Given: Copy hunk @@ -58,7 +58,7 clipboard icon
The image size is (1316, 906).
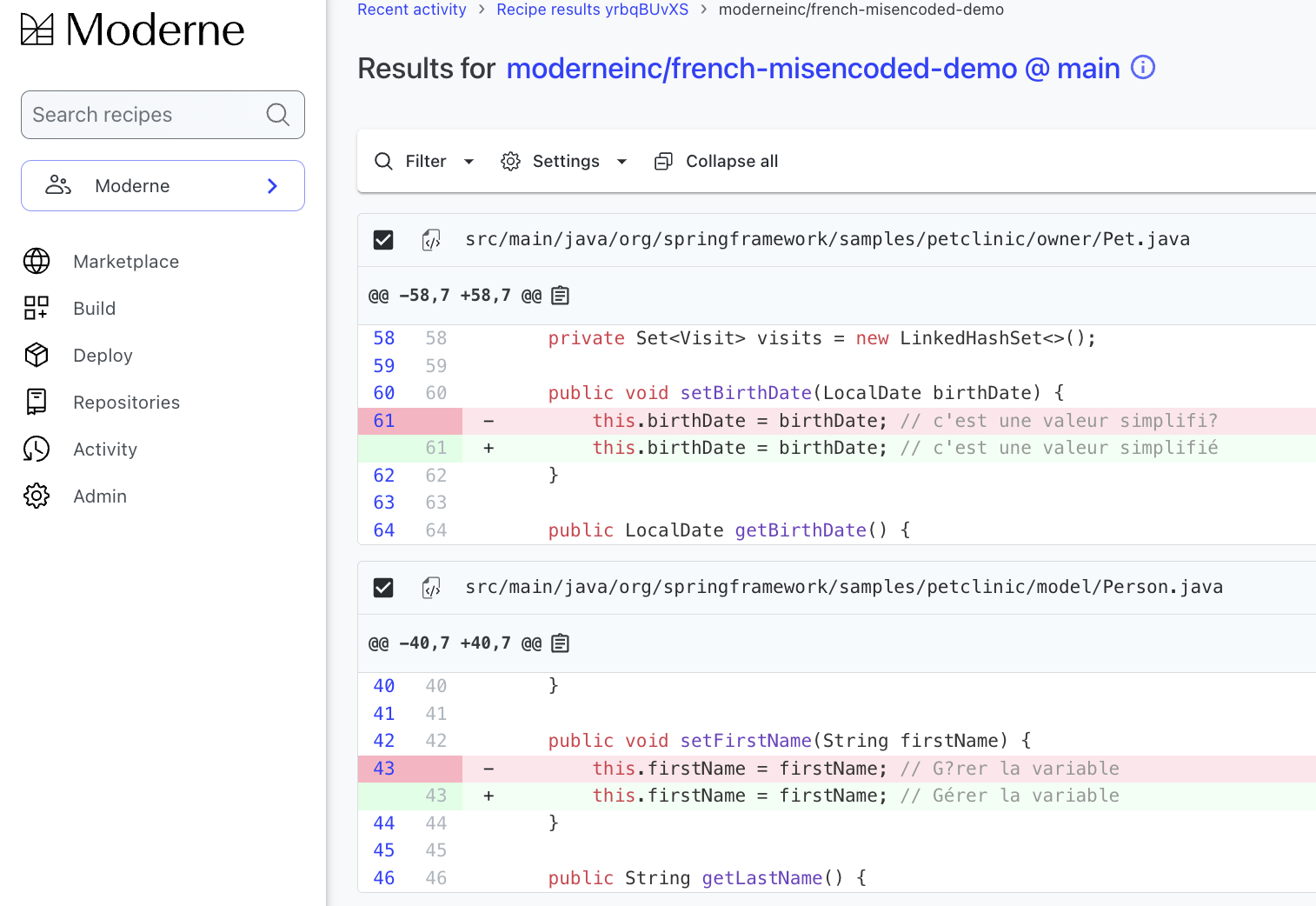Looking at the screenshot, I should (x=561, y=296).
